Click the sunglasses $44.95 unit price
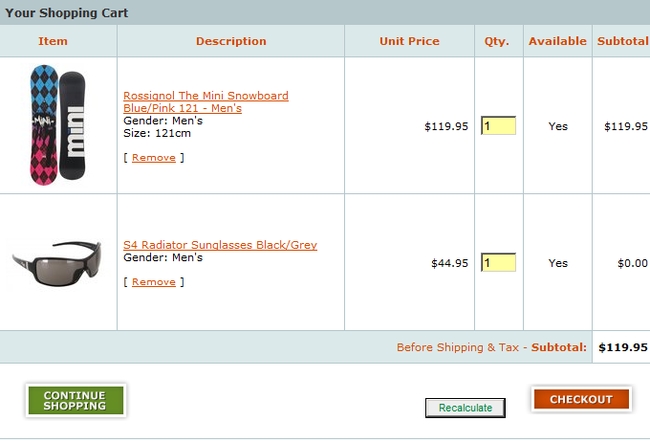This screenshot has height=443, width=650. coord(449,264)
